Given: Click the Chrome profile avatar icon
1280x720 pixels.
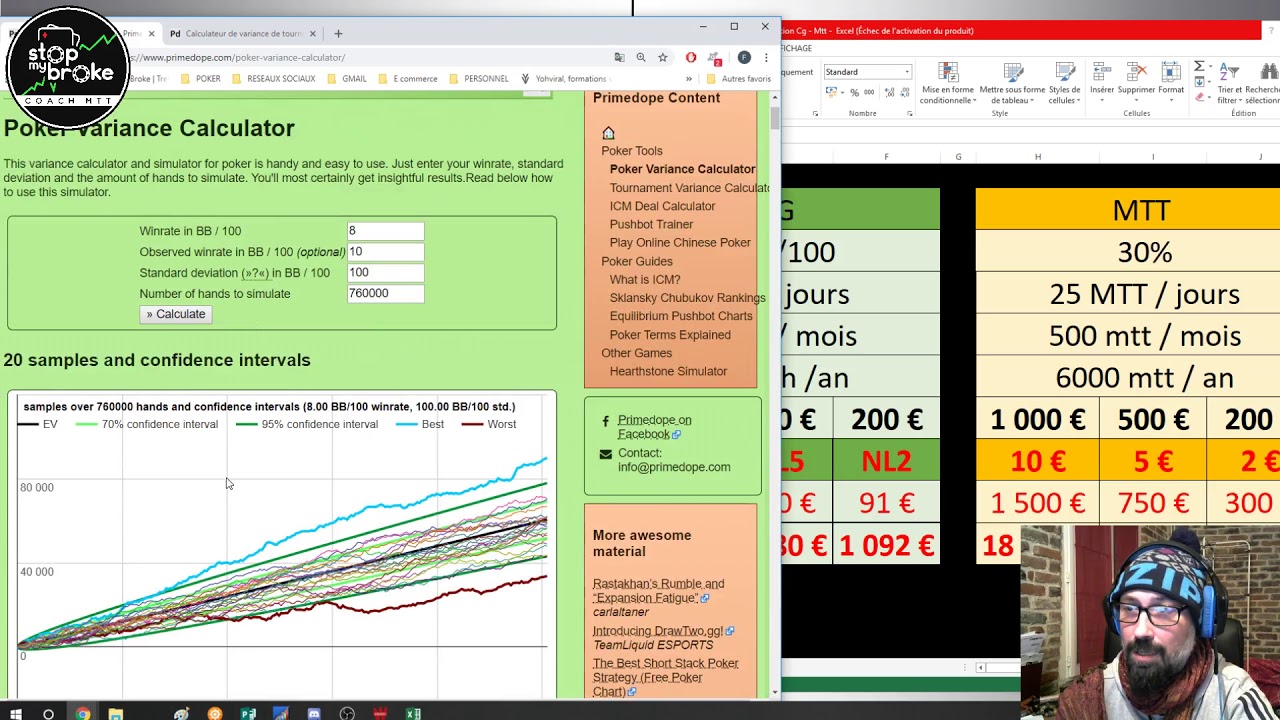Looking at the screenshot, I should pyautogui.click(x=744, y=58).
